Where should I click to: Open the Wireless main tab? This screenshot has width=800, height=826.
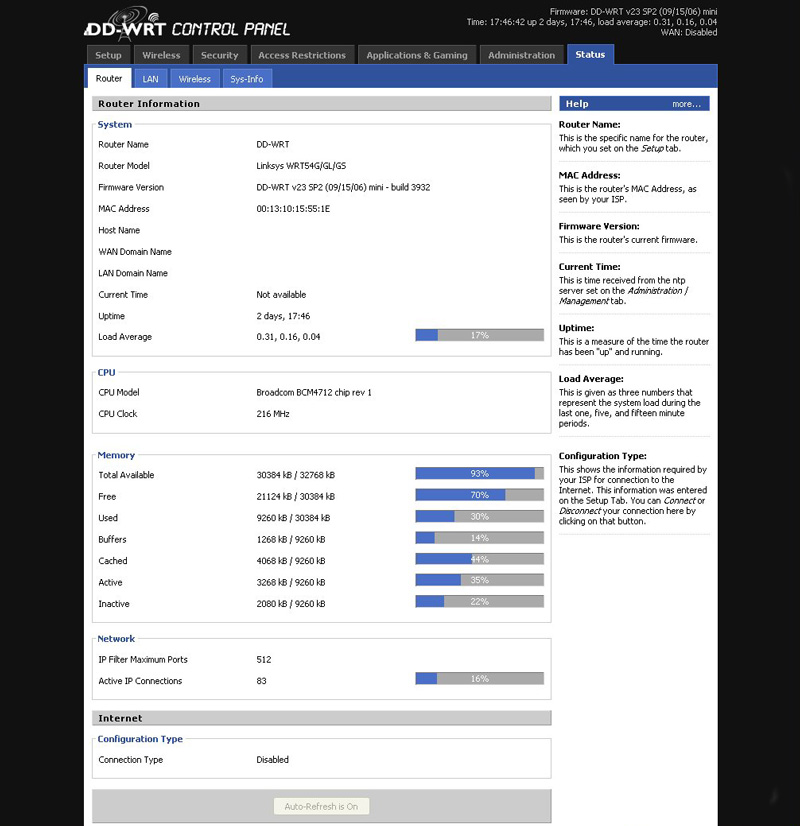coord(161,55)
